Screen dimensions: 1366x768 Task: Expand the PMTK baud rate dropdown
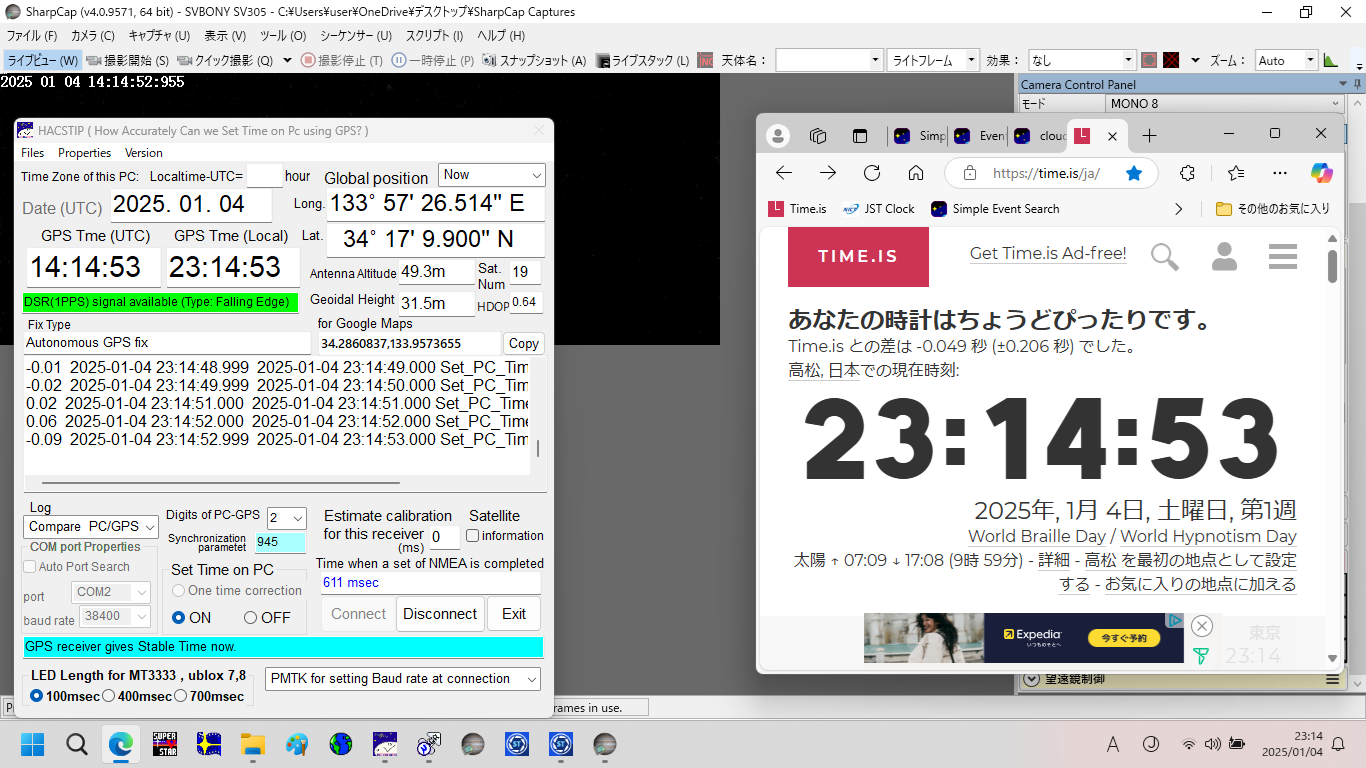pyautogui.click(x=403, y=679)
